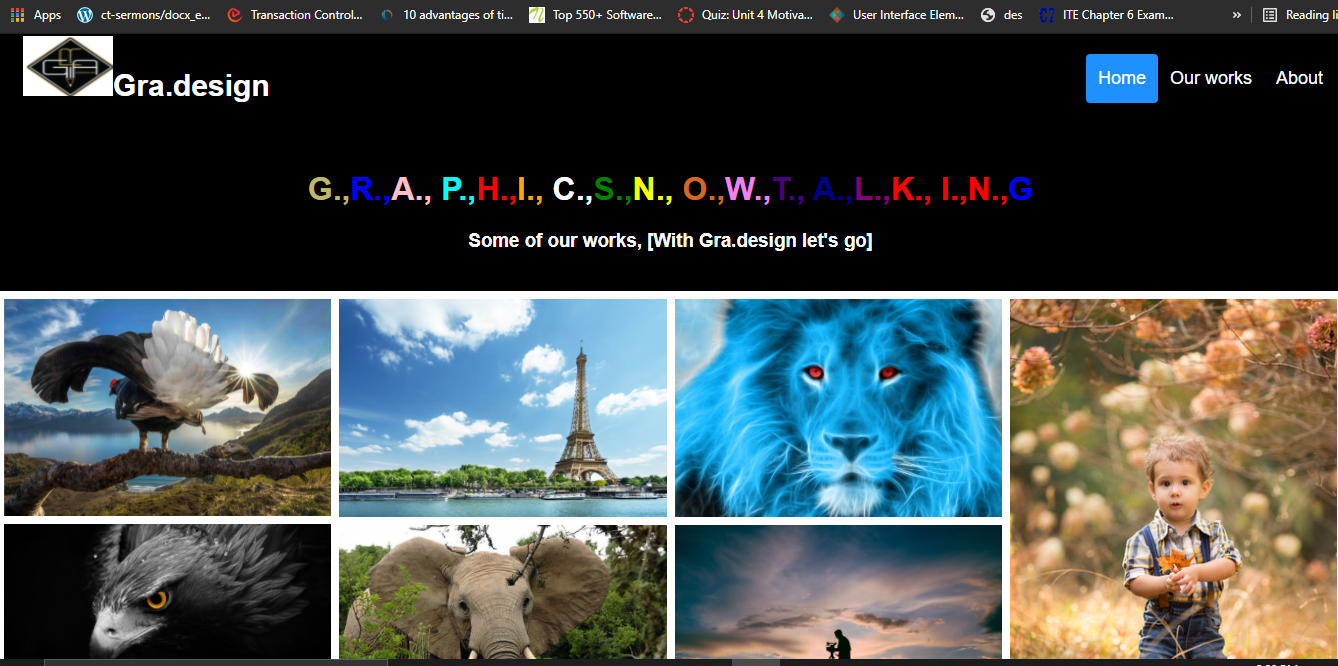
Task: Open the black-and-white eagle photo
Action: (167, 592)
